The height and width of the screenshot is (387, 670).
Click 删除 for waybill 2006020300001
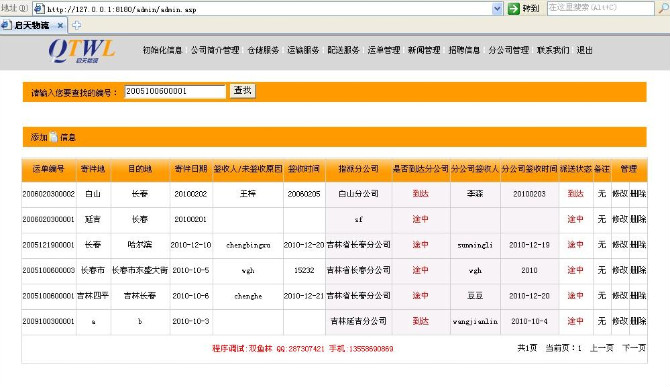(638, 219)
